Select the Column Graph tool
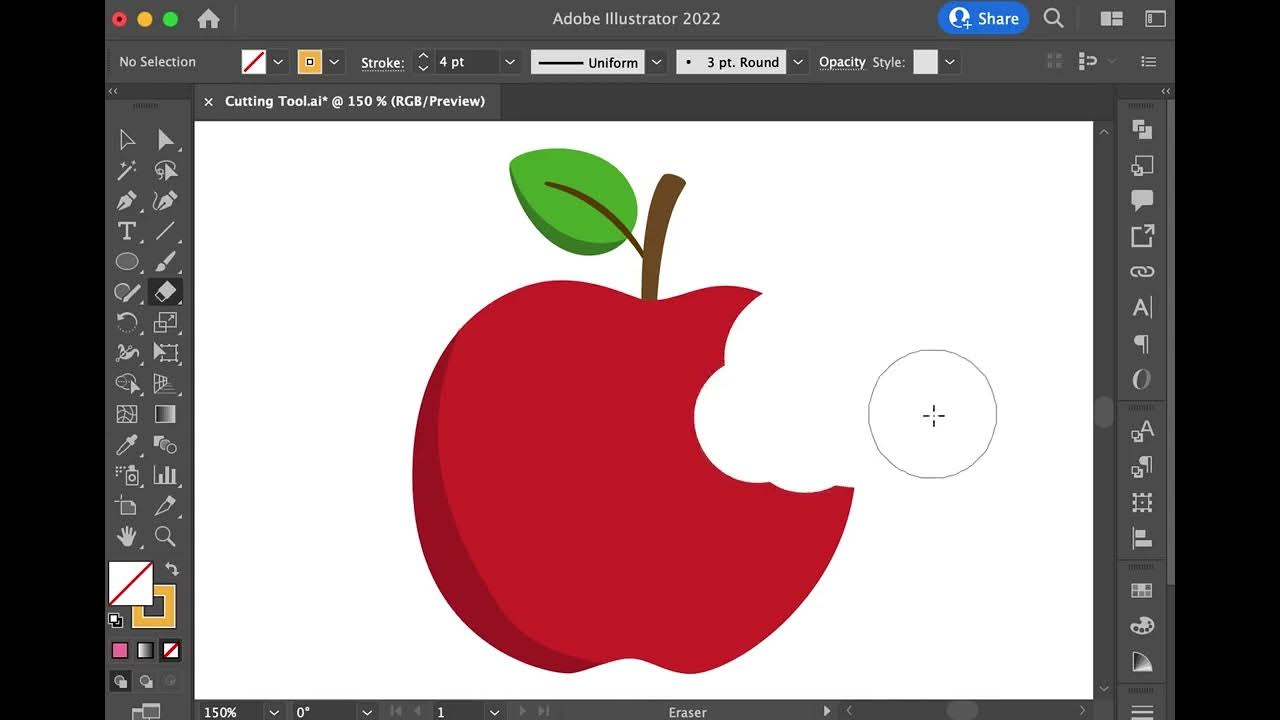1280x720 pixels. [x=165, y=475]
